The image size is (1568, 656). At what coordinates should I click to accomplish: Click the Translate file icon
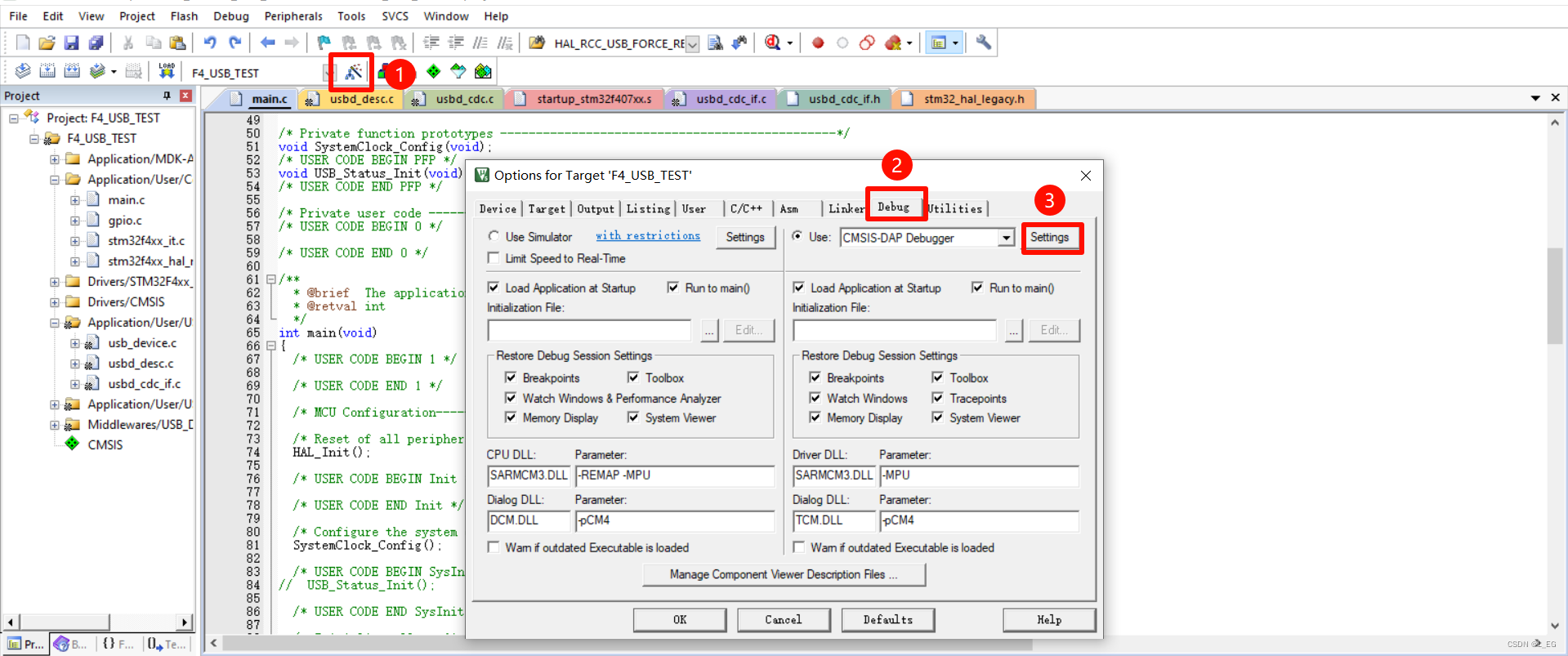23,72
